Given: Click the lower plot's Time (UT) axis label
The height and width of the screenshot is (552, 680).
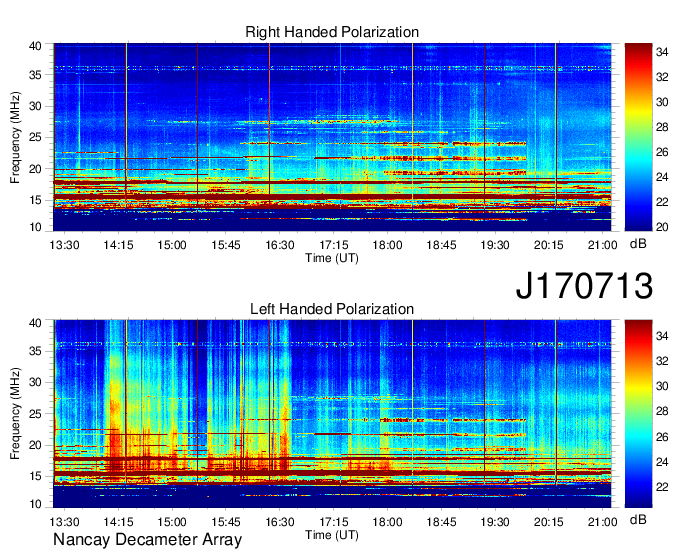Looking at the screenshot, I should (x=332, y=535).
